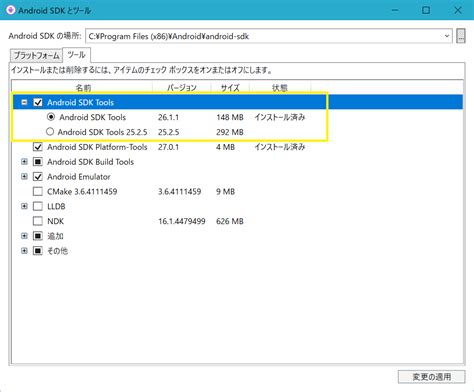Click the サイズ column header

230,88
